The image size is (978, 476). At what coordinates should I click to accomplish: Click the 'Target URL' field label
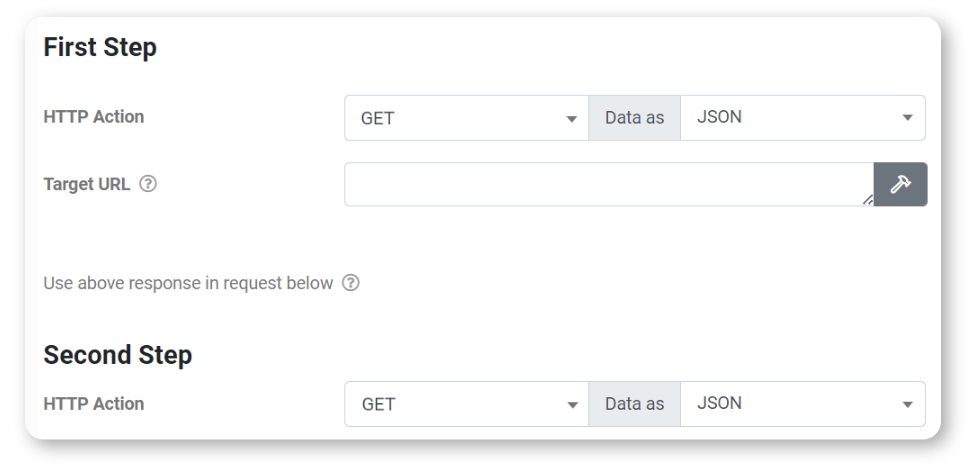87,184
